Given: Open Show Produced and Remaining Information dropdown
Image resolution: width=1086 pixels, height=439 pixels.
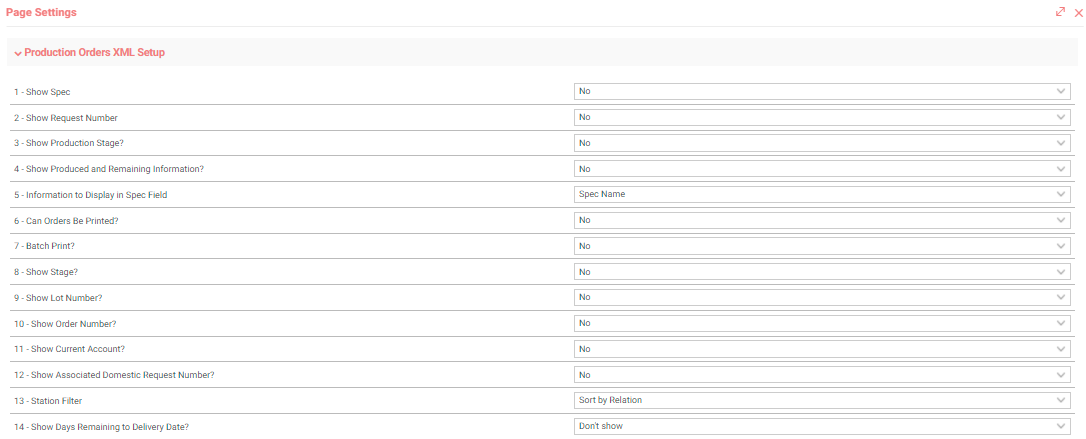Looking at the screenshot, I should 822,169.
